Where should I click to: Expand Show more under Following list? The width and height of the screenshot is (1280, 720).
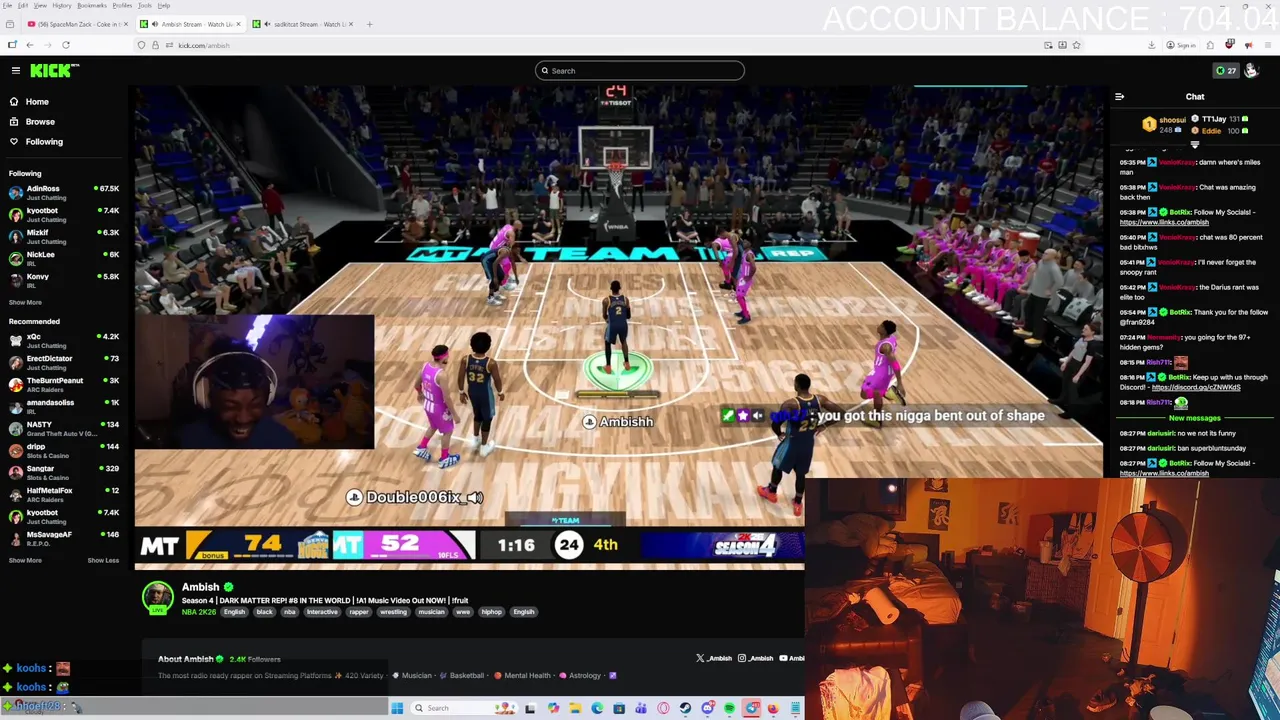(25, 302)
